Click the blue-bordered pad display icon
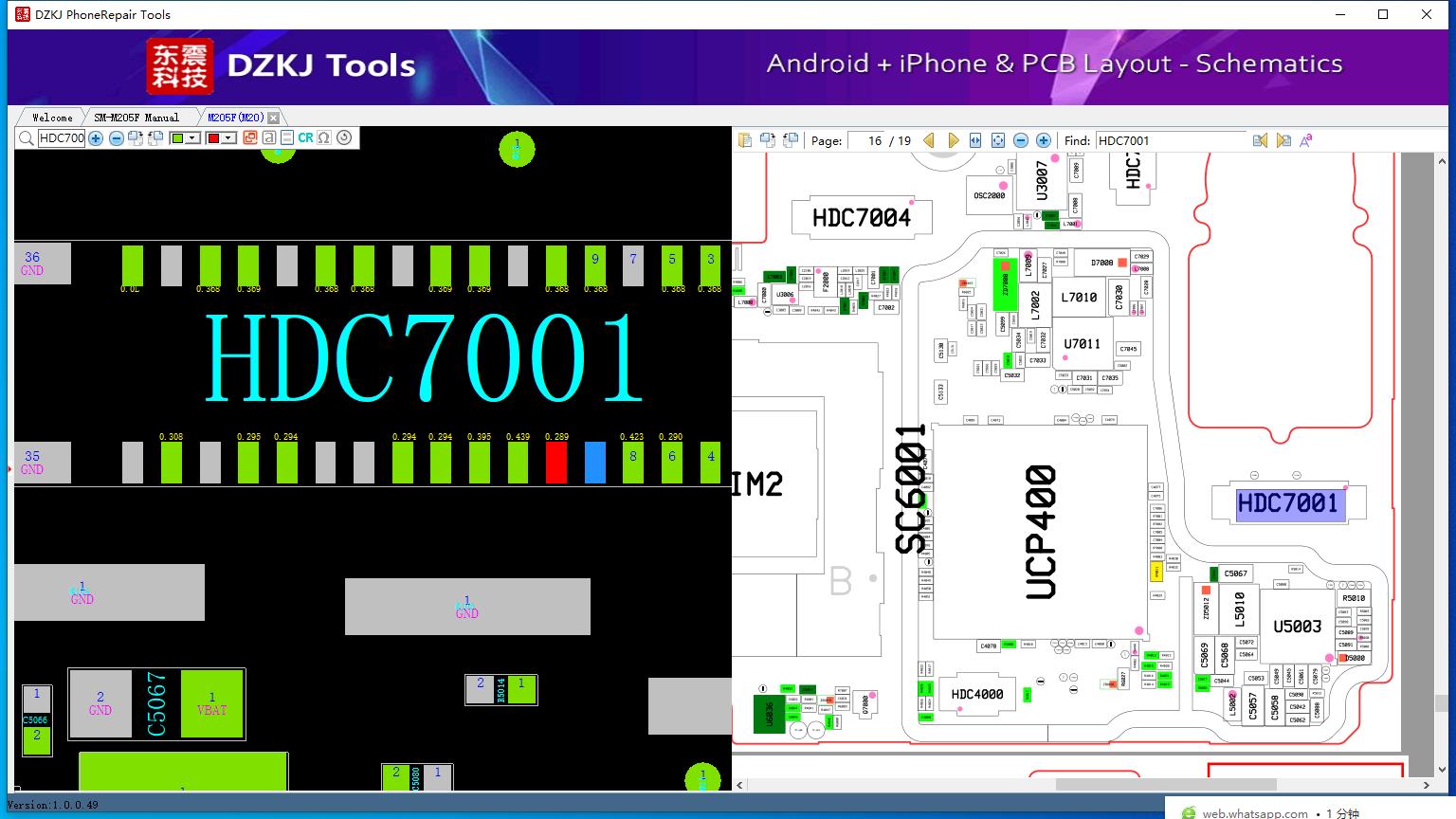The image size is (1456, 819). pyautogui.click(x=286, y=137)
